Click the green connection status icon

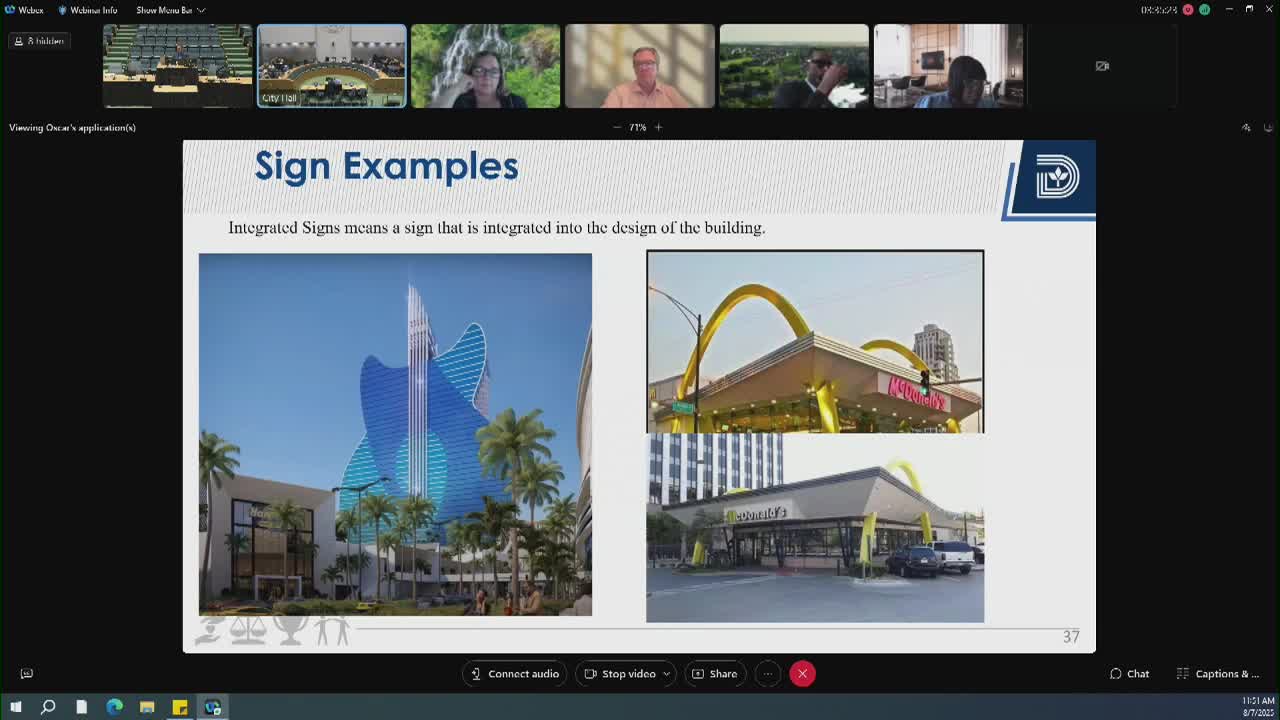point(1204,9)
